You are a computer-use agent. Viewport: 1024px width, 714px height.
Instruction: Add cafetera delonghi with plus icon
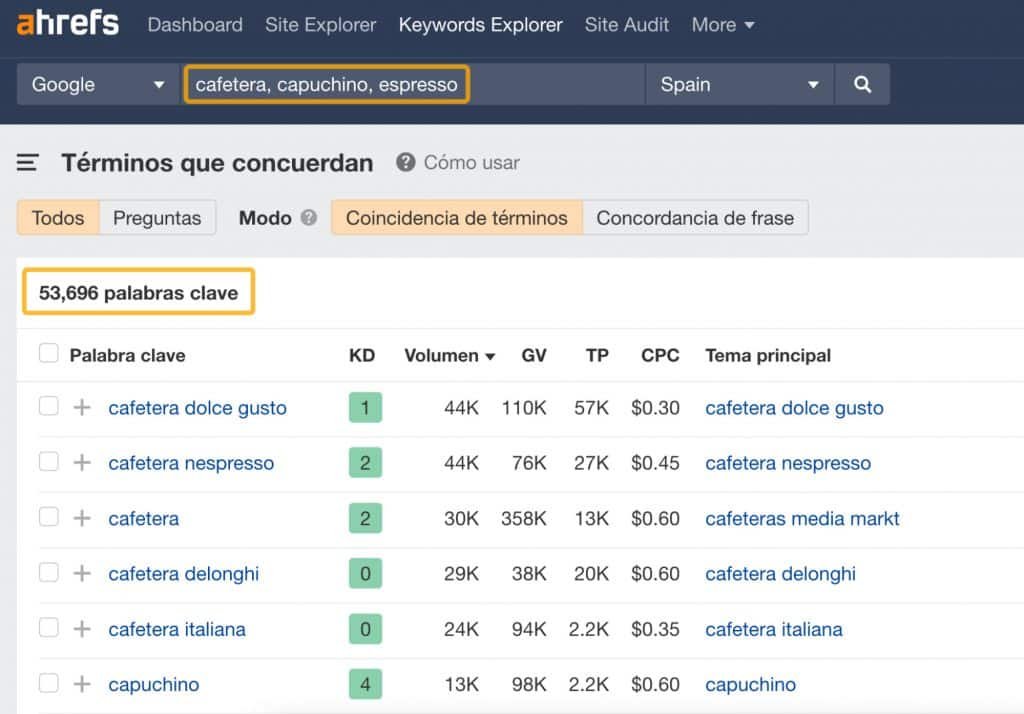click(82, 574)
